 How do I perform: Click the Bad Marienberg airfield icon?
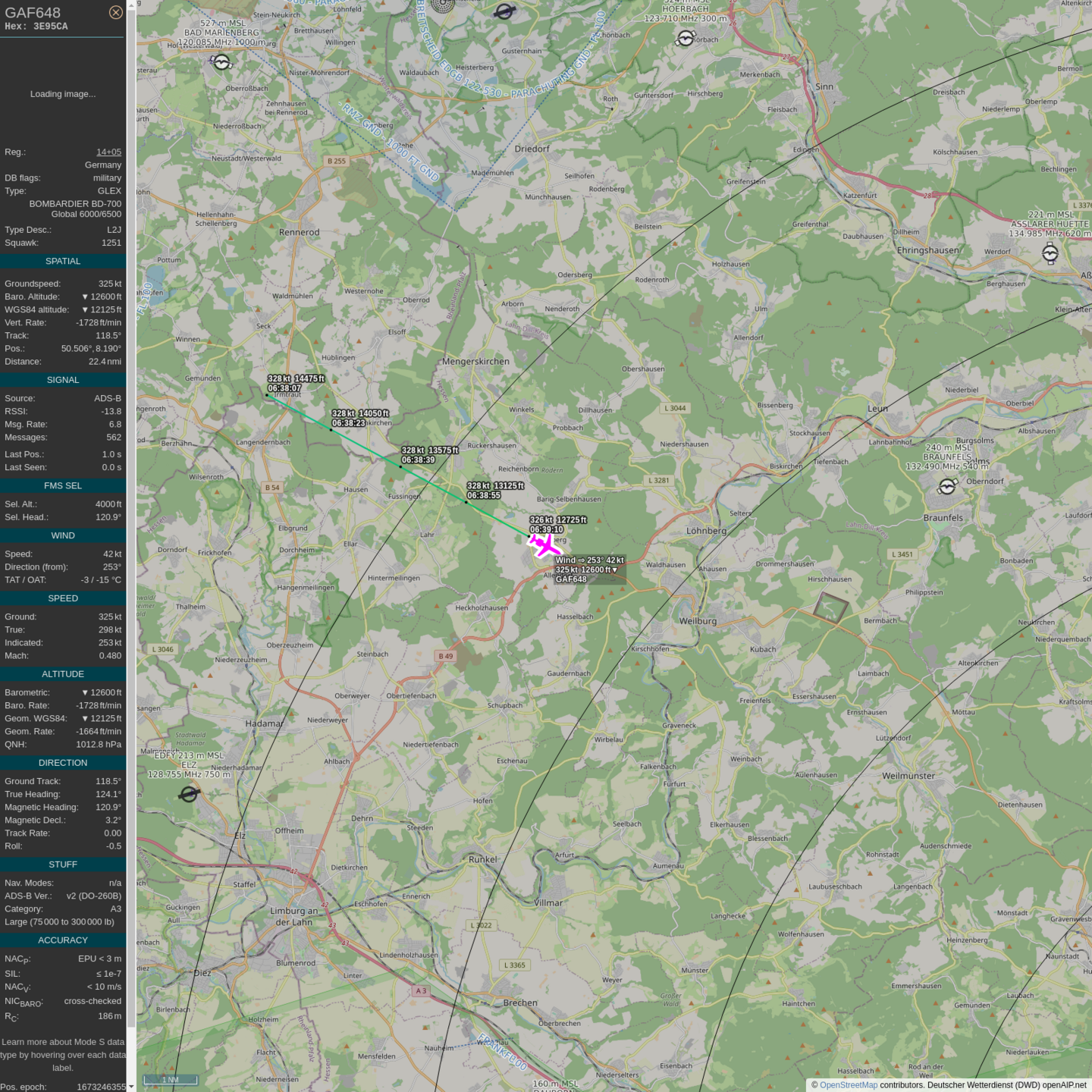(221, 62)
